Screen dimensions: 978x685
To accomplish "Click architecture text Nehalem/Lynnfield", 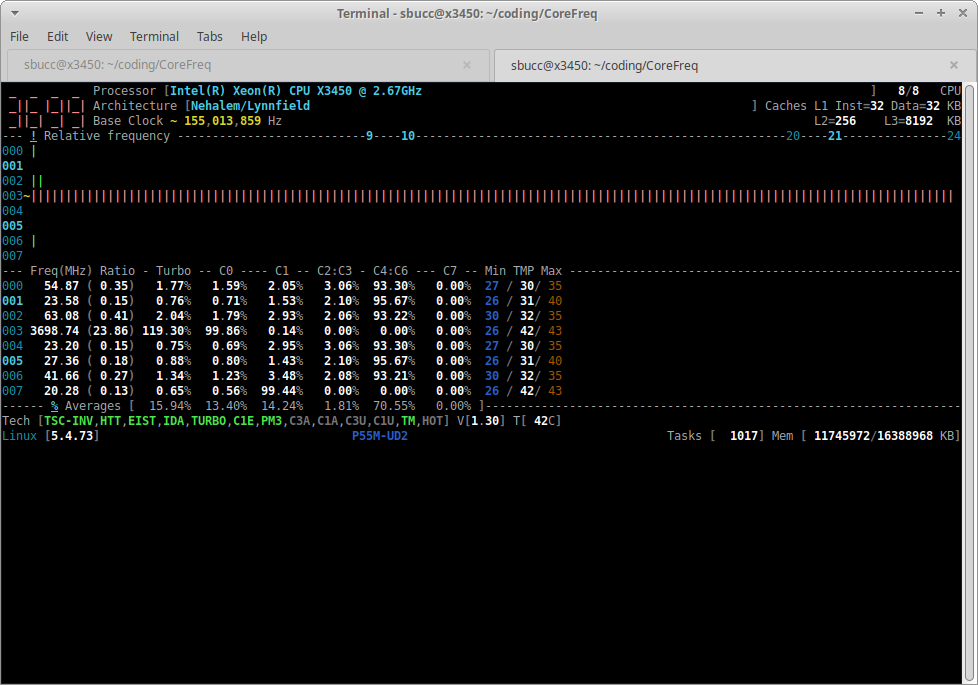I will (250, 106).
